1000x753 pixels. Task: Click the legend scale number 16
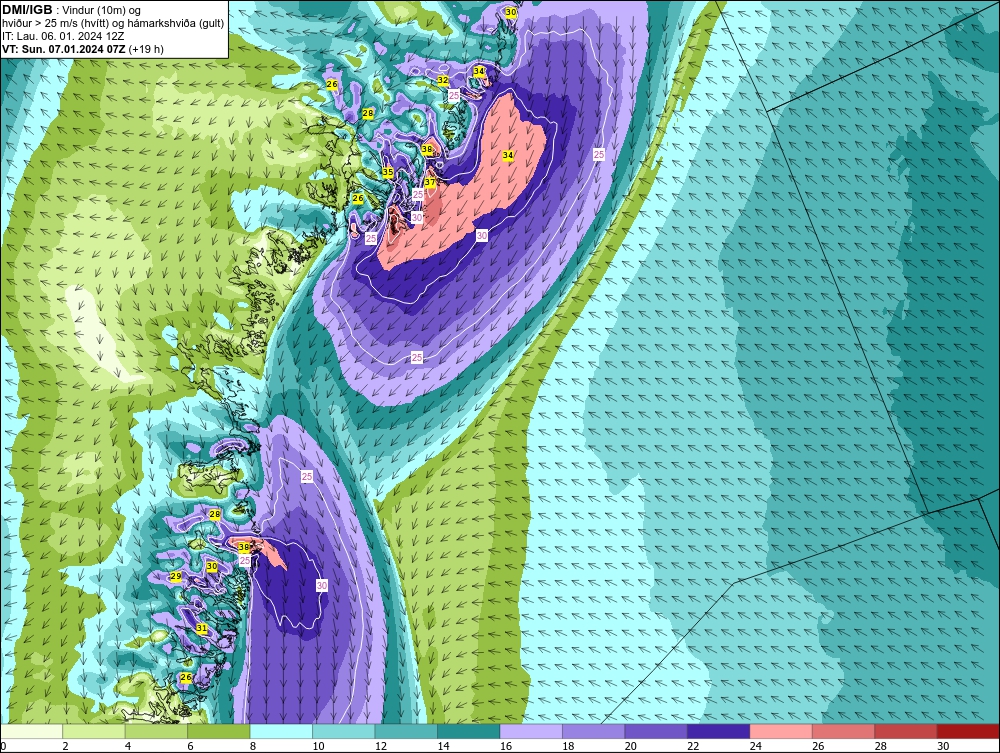pyautogui.click(x=506, y=746)
